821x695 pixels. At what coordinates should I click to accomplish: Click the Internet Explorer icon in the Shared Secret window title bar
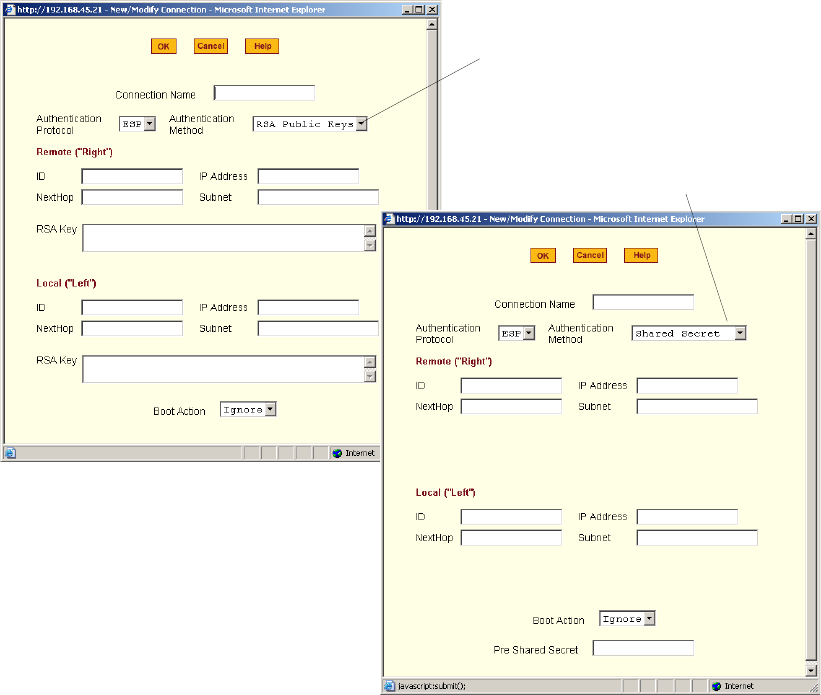390,219
